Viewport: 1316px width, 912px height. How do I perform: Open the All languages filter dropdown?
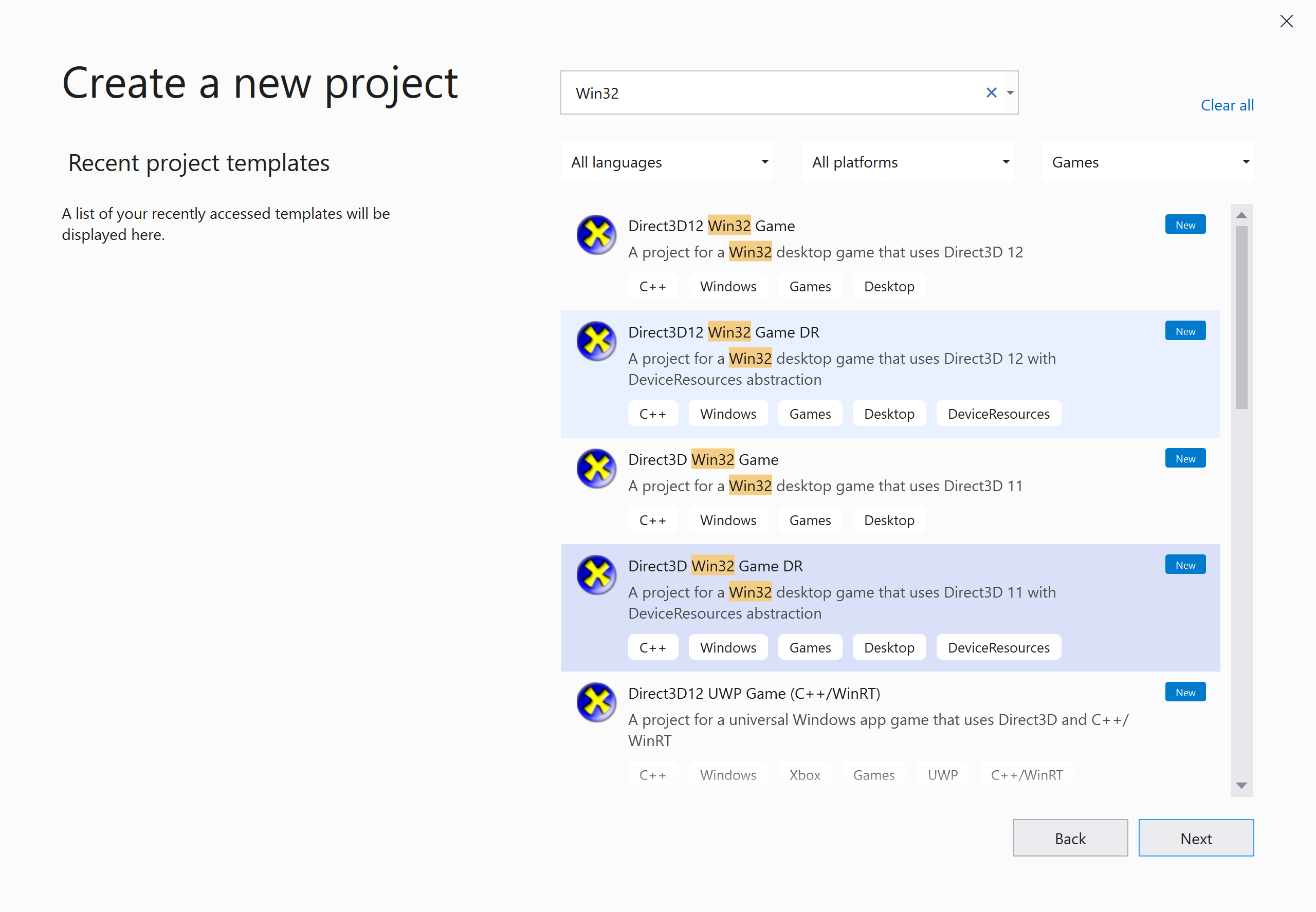[x=667, y=162]
